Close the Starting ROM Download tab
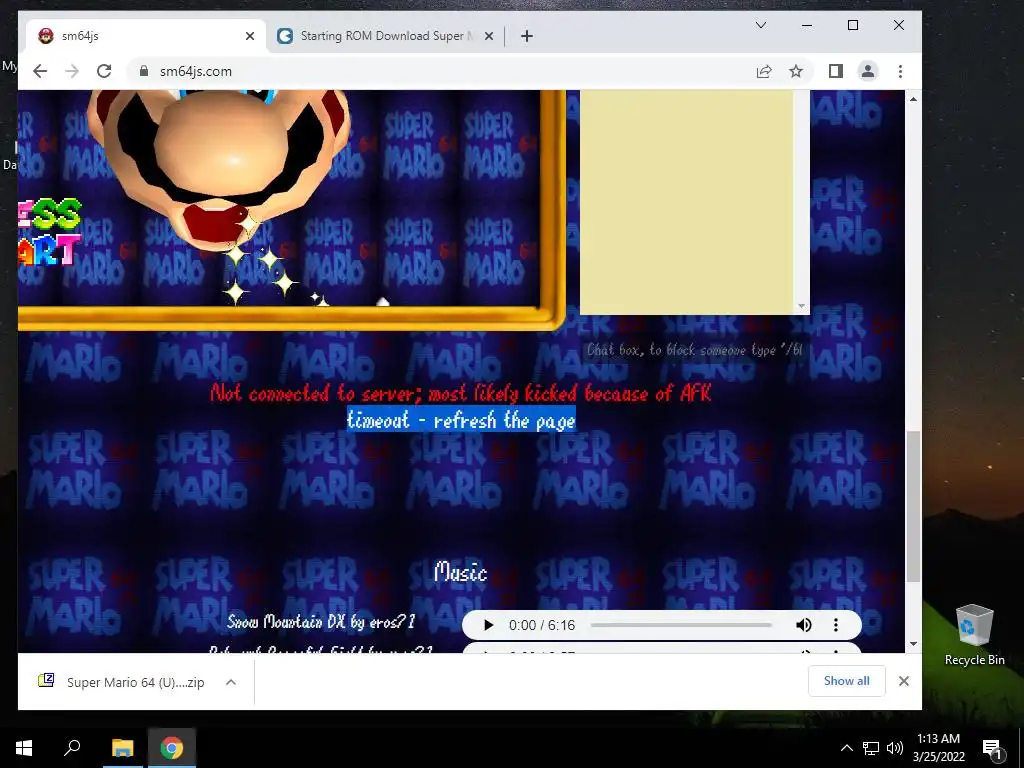This screenshot has height=768, width=1024. tap(488, 36)
